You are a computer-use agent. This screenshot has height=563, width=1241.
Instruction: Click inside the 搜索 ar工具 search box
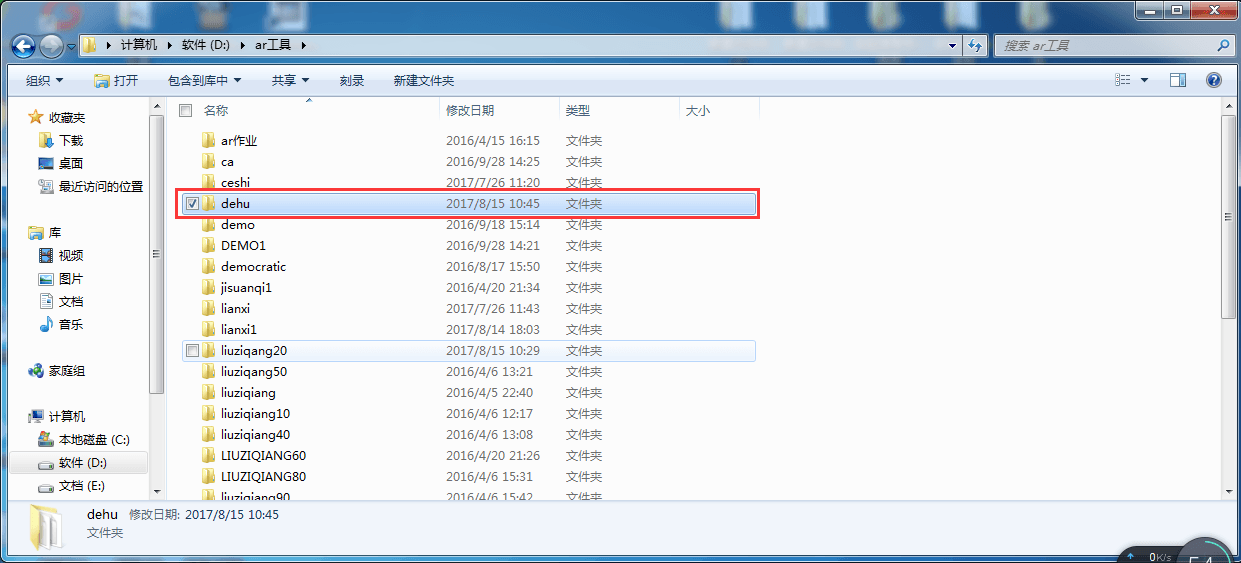(1105, 45)
